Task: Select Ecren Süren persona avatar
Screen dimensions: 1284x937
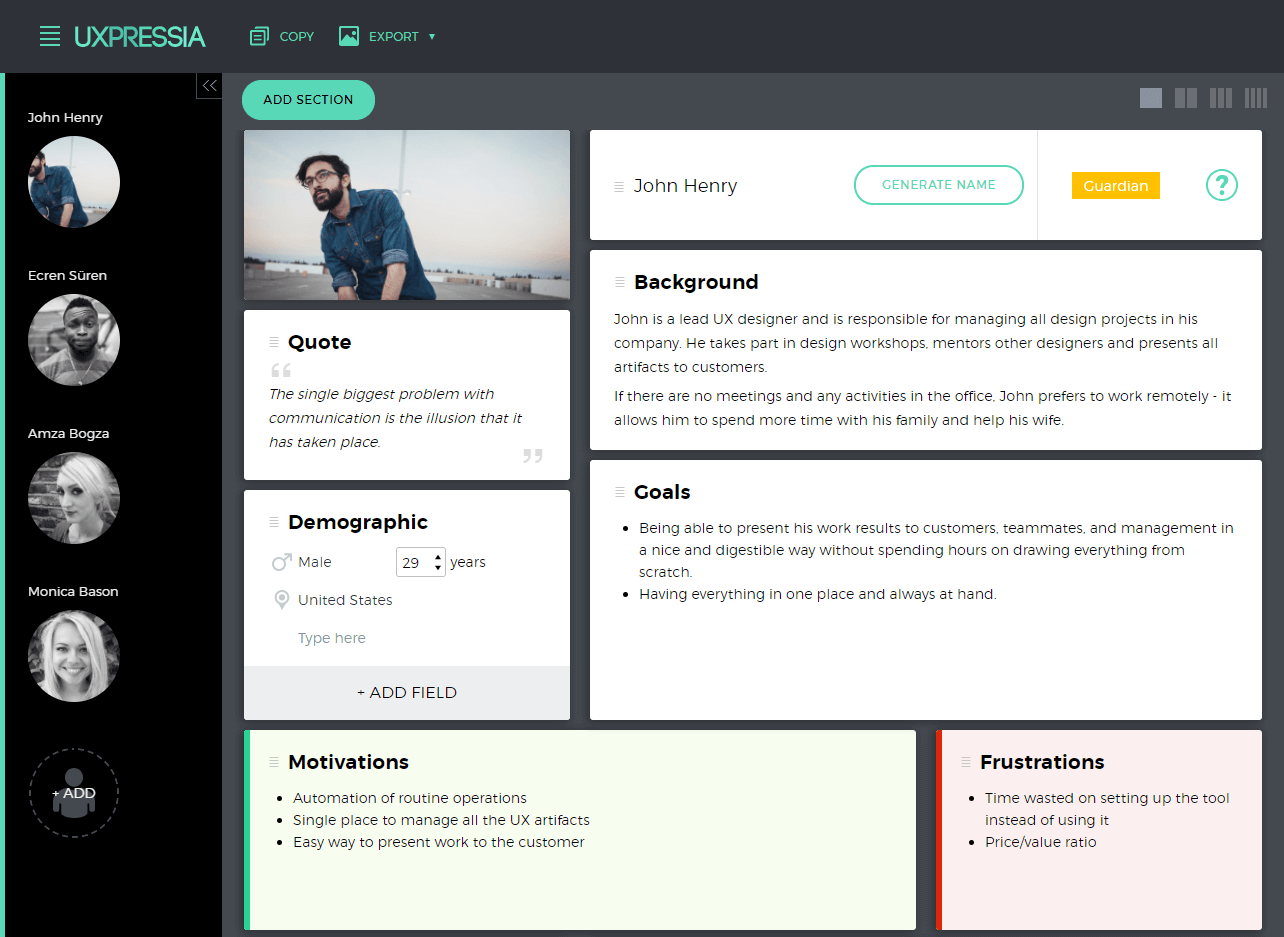Action: pos(74,340)
